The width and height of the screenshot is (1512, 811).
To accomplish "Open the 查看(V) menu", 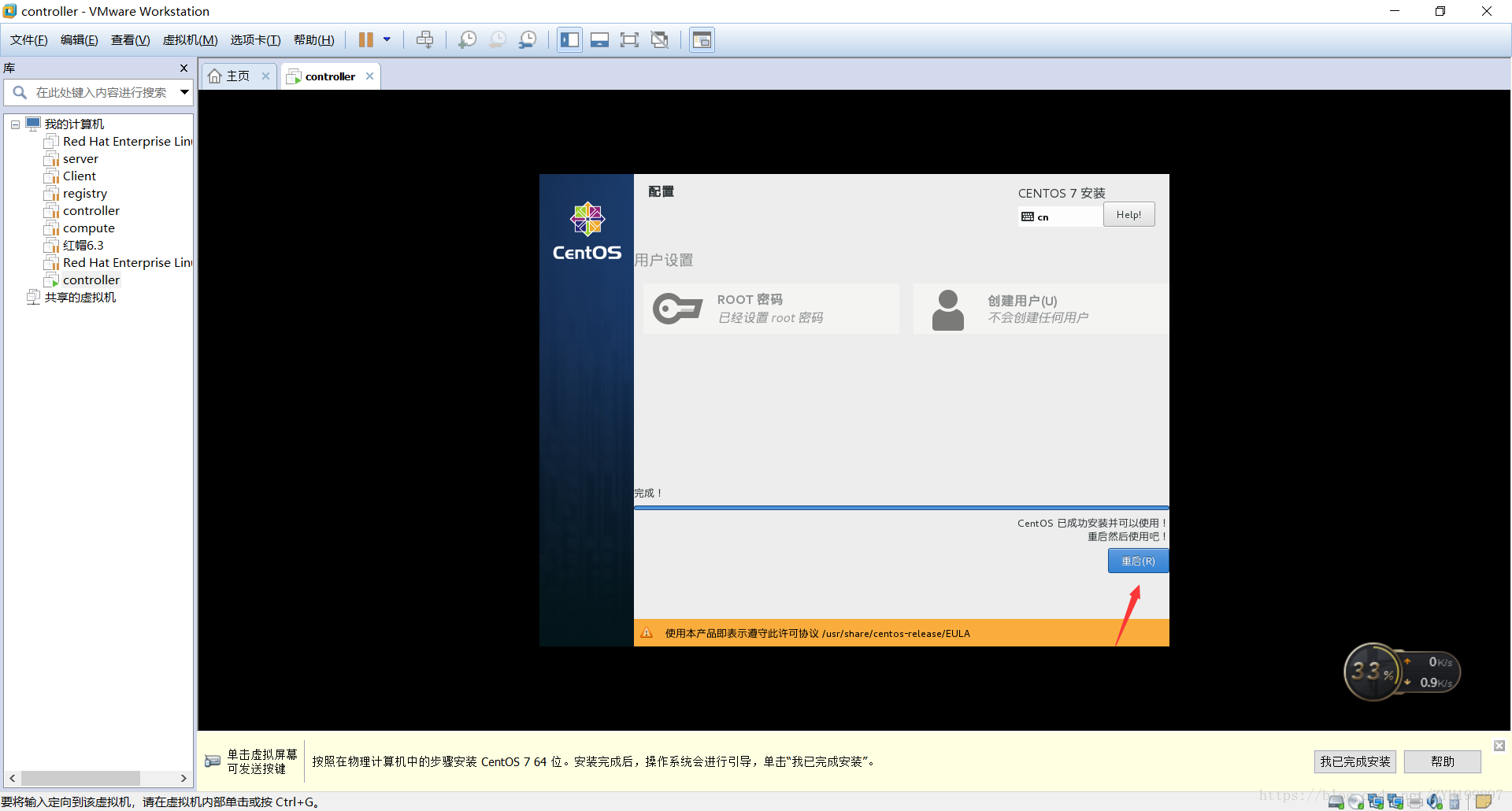I will 131,40.
